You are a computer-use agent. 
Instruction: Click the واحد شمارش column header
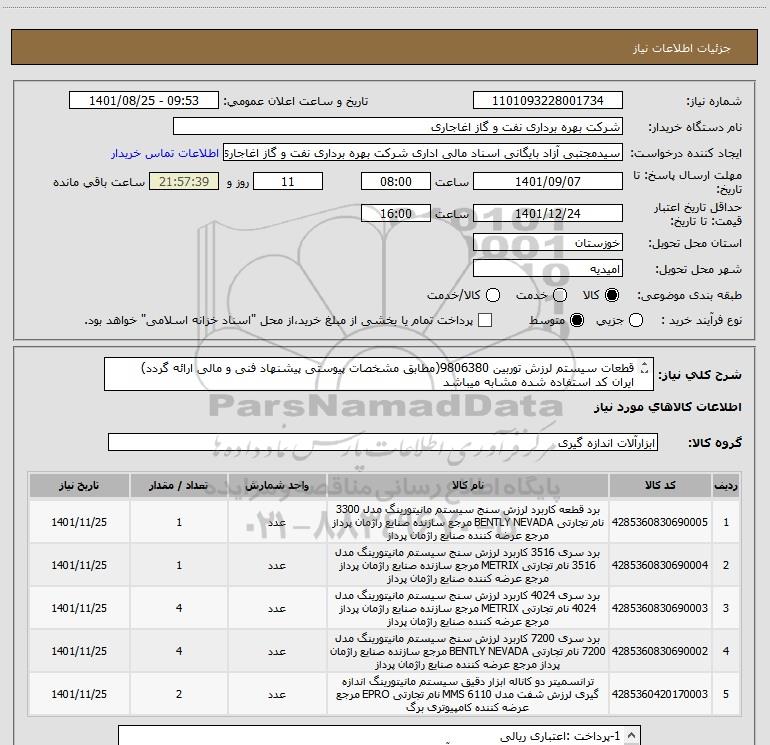click(277, 486)
